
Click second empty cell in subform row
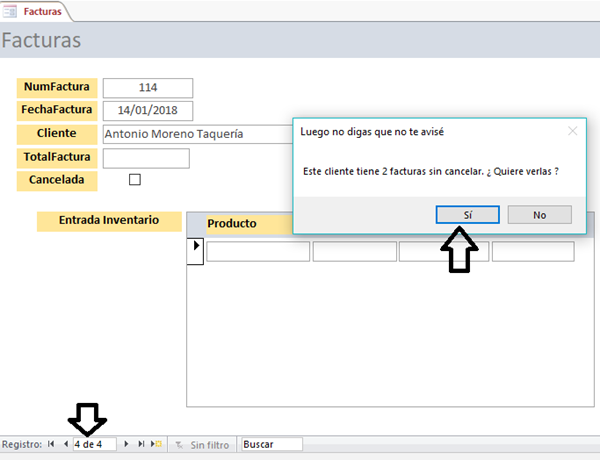point(355,251)
